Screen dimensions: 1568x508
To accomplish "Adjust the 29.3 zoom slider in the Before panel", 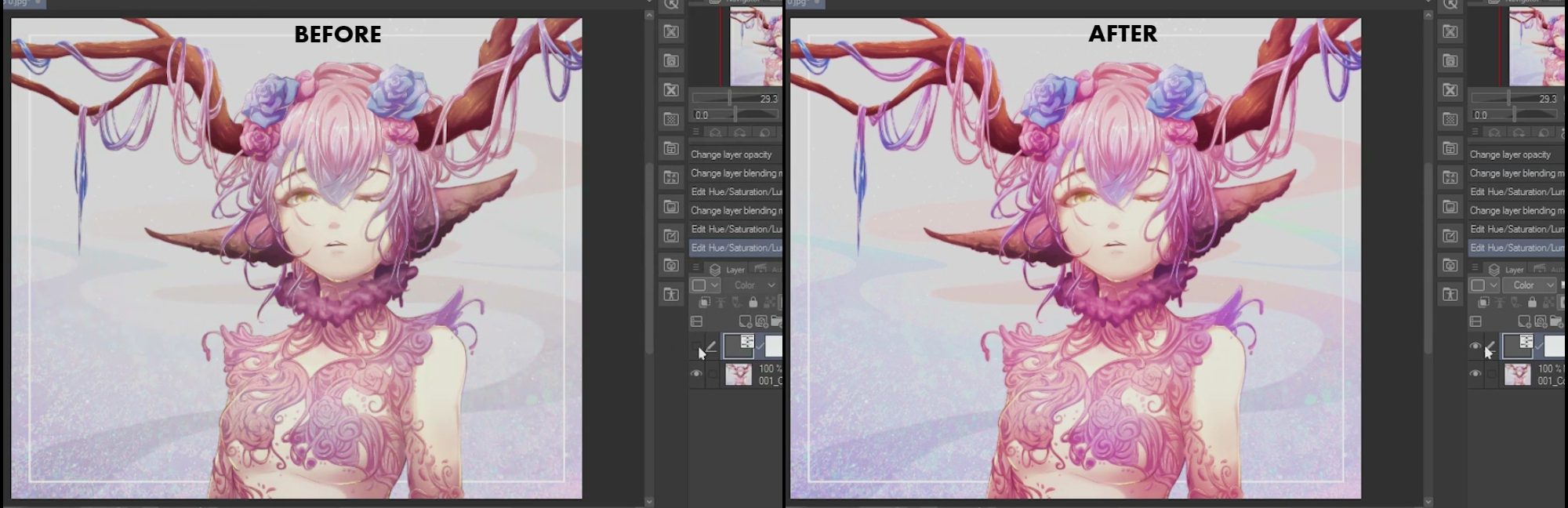I will click(x=735, y=98).
